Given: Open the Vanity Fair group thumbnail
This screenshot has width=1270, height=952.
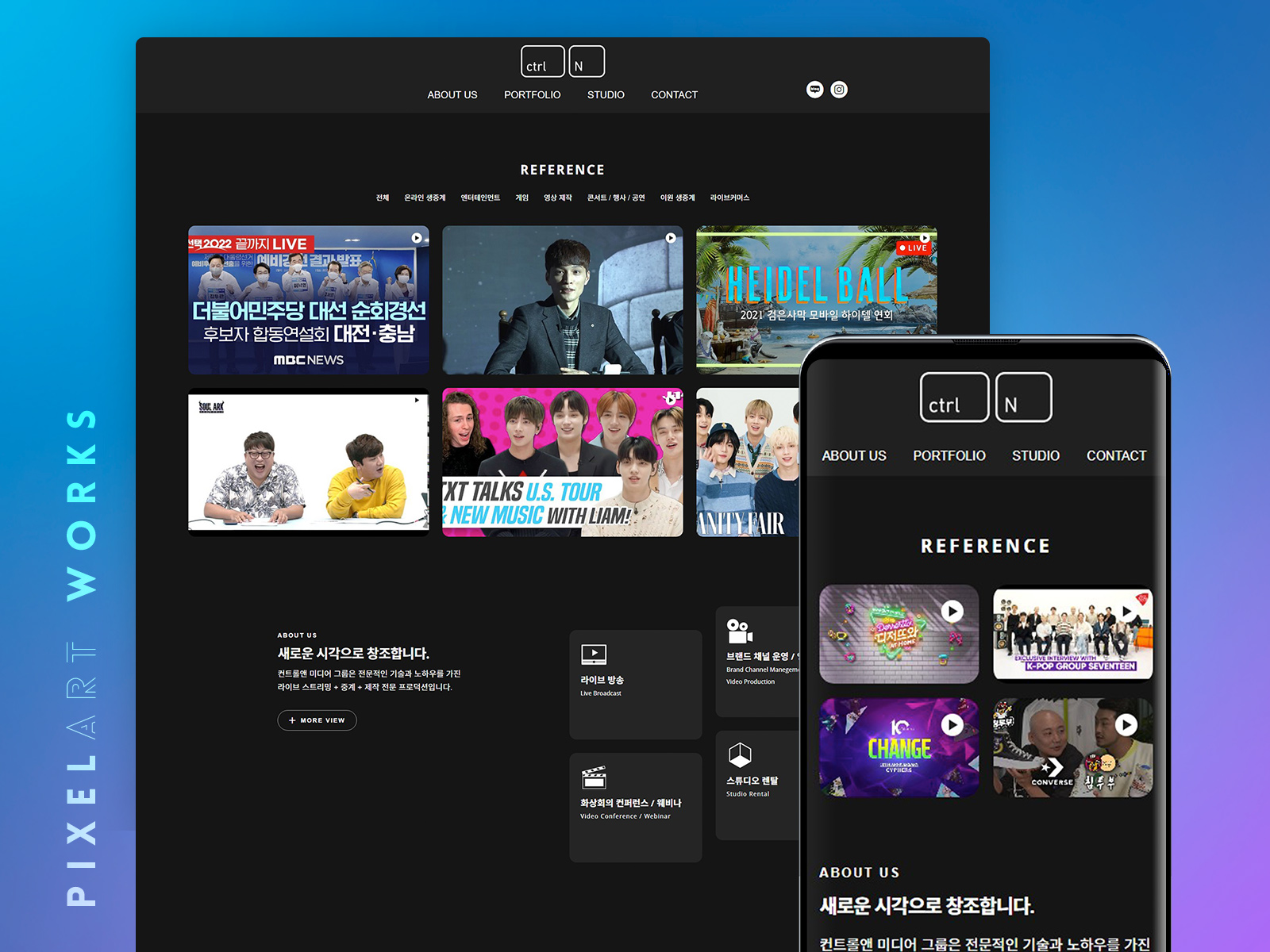Looking at the screenshot, I should [748, 463].
